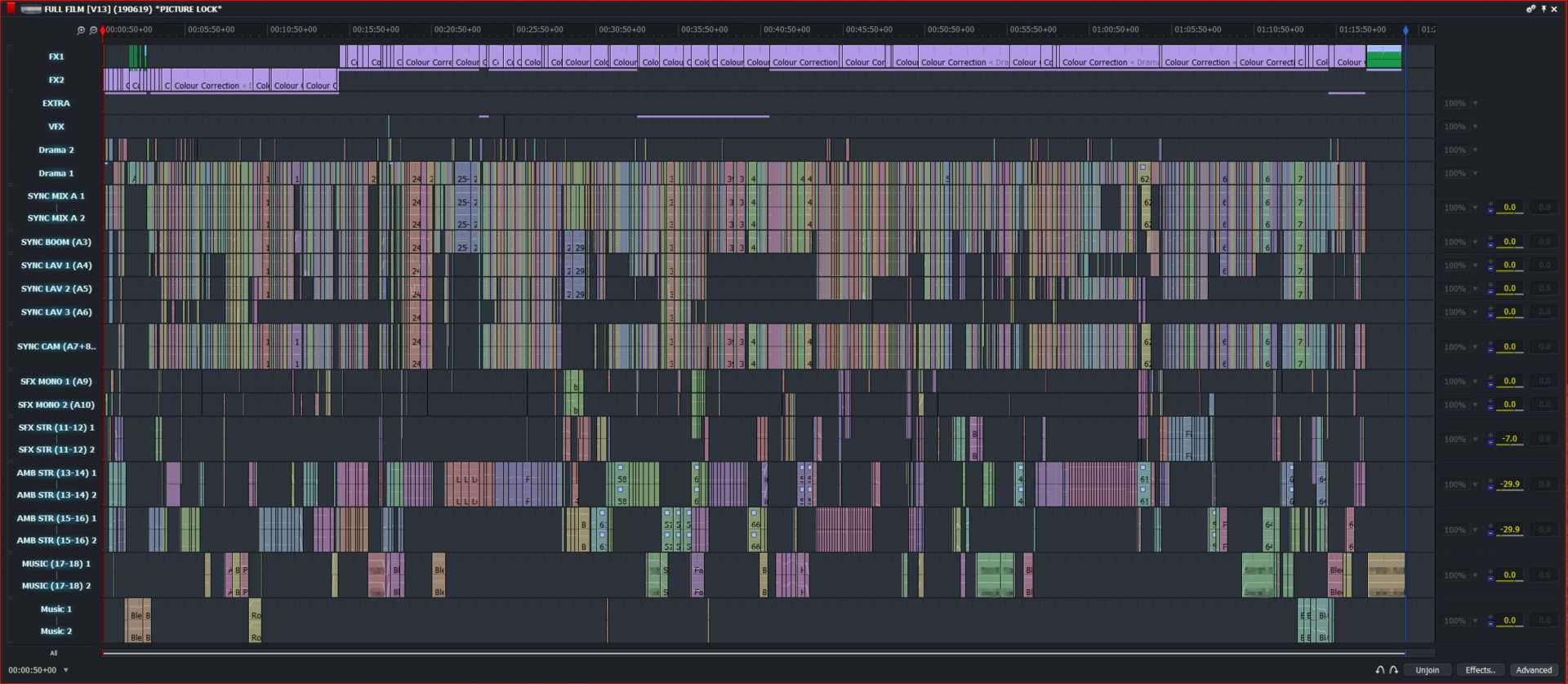Click the blue end marker on ruler
The height and width of the screenshot is (684, 1568).
tap(1405, 30)
